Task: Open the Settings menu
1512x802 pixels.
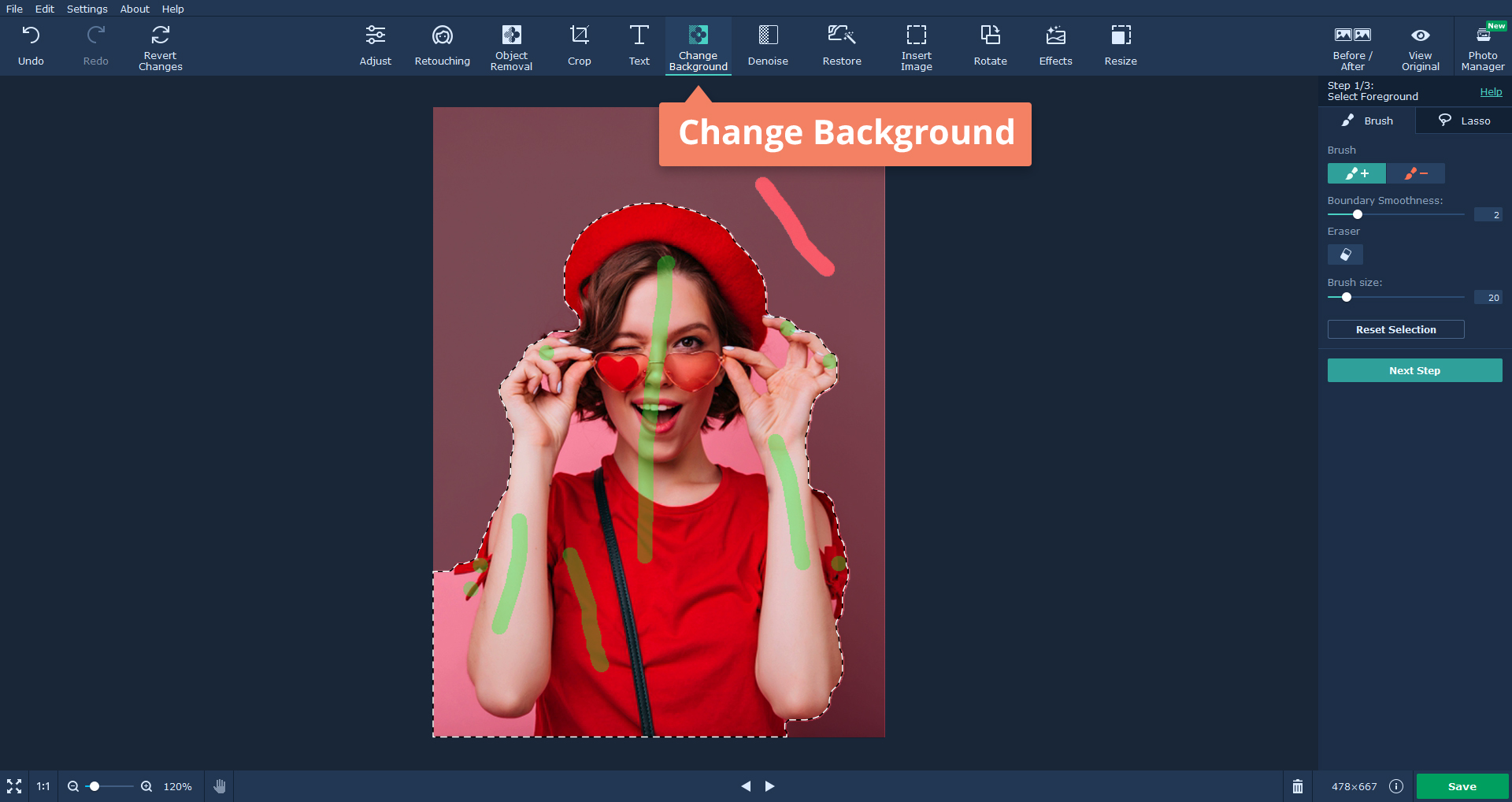Action: 87,9
